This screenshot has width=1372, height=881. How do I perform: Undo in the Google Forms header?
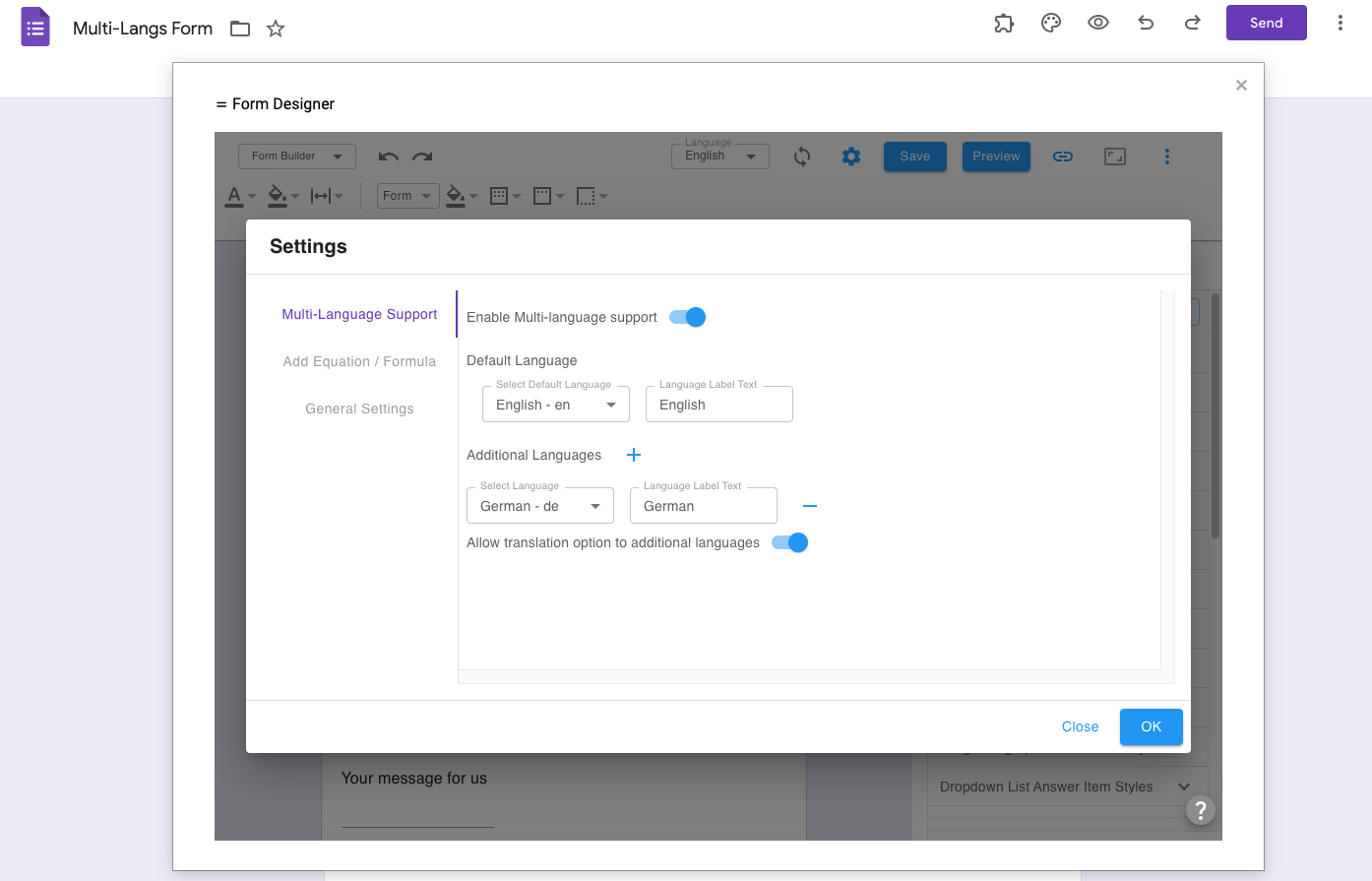1146,23
